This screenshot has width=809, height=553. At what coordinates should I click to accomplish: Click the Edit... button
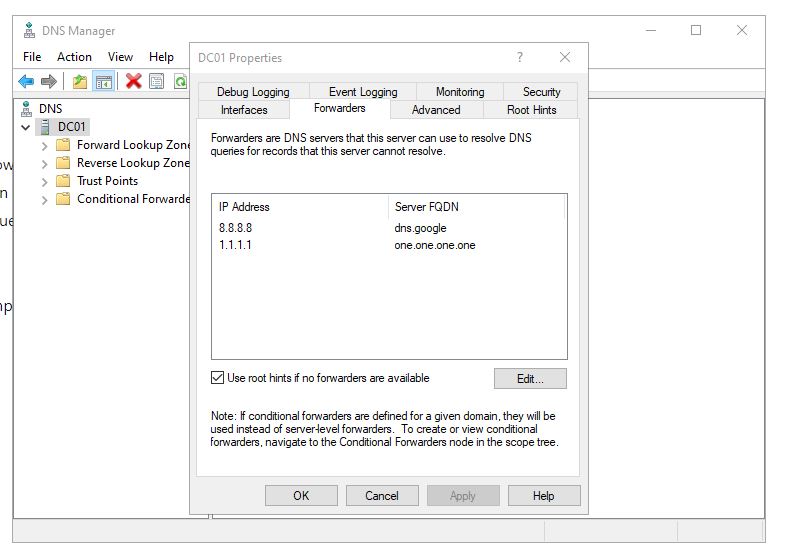point(530,379)
